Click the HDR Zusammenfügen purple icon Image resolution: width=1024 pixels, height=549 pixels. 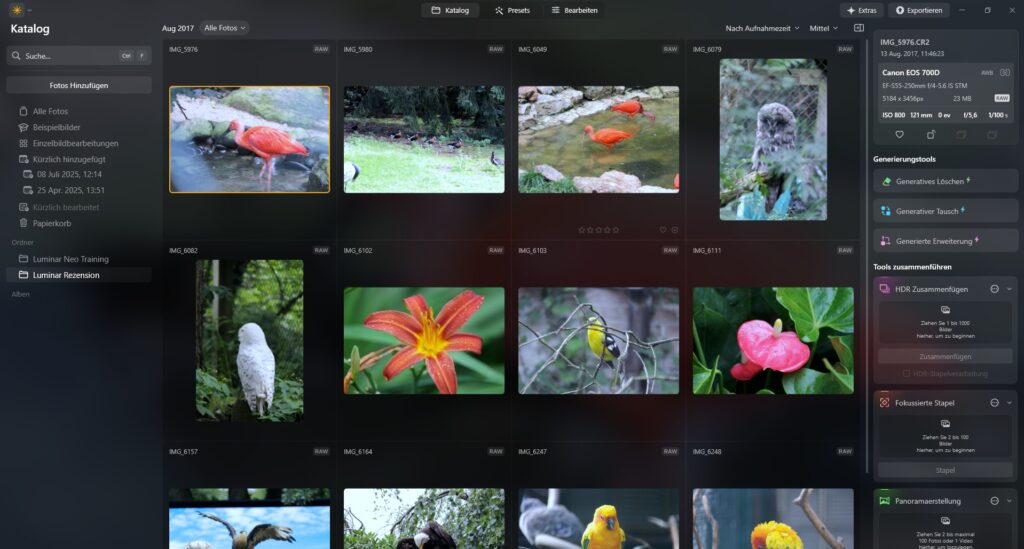click(x=884, y=289)
